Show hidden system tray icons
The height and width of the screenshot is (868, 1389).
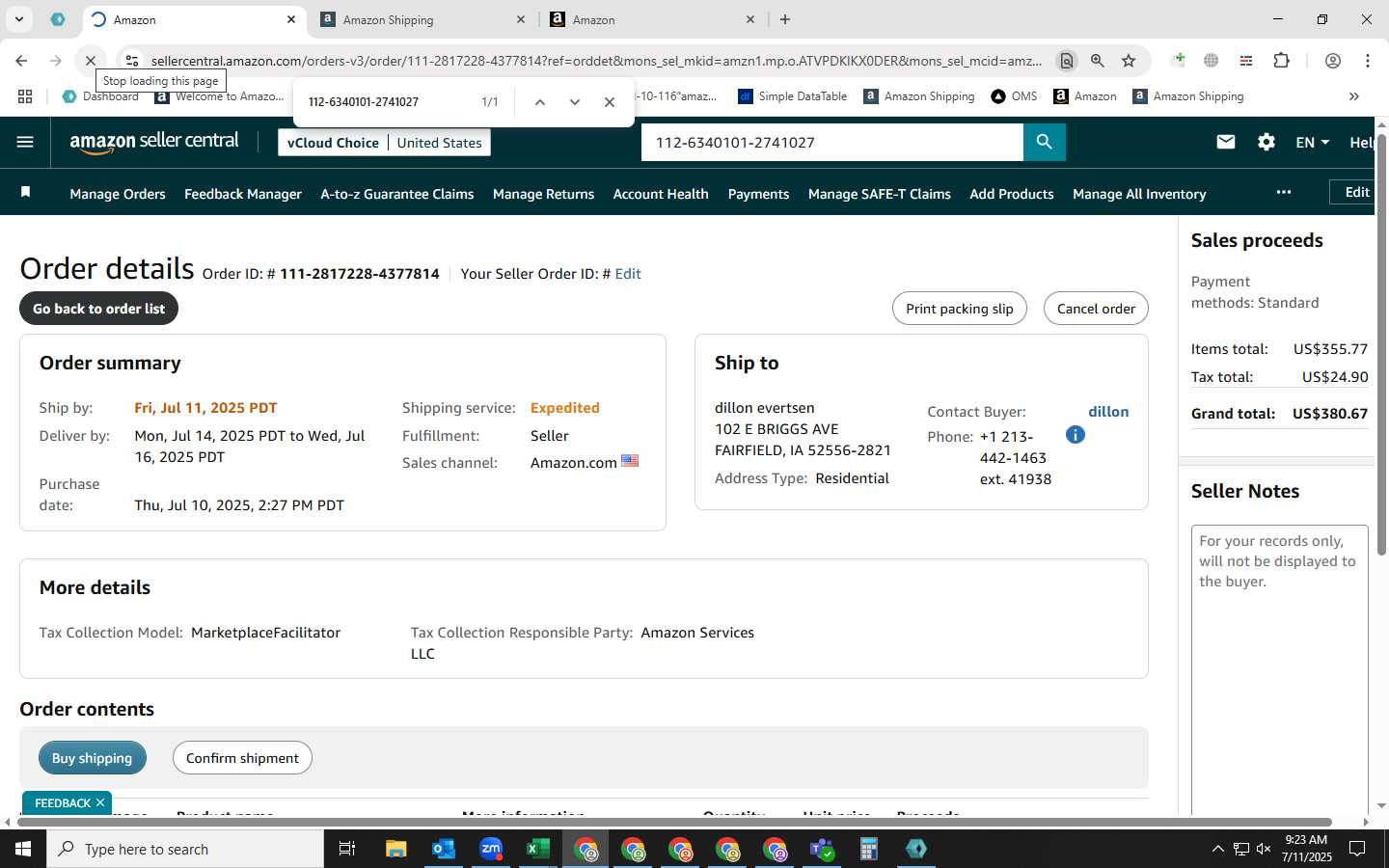[1217, 849]
